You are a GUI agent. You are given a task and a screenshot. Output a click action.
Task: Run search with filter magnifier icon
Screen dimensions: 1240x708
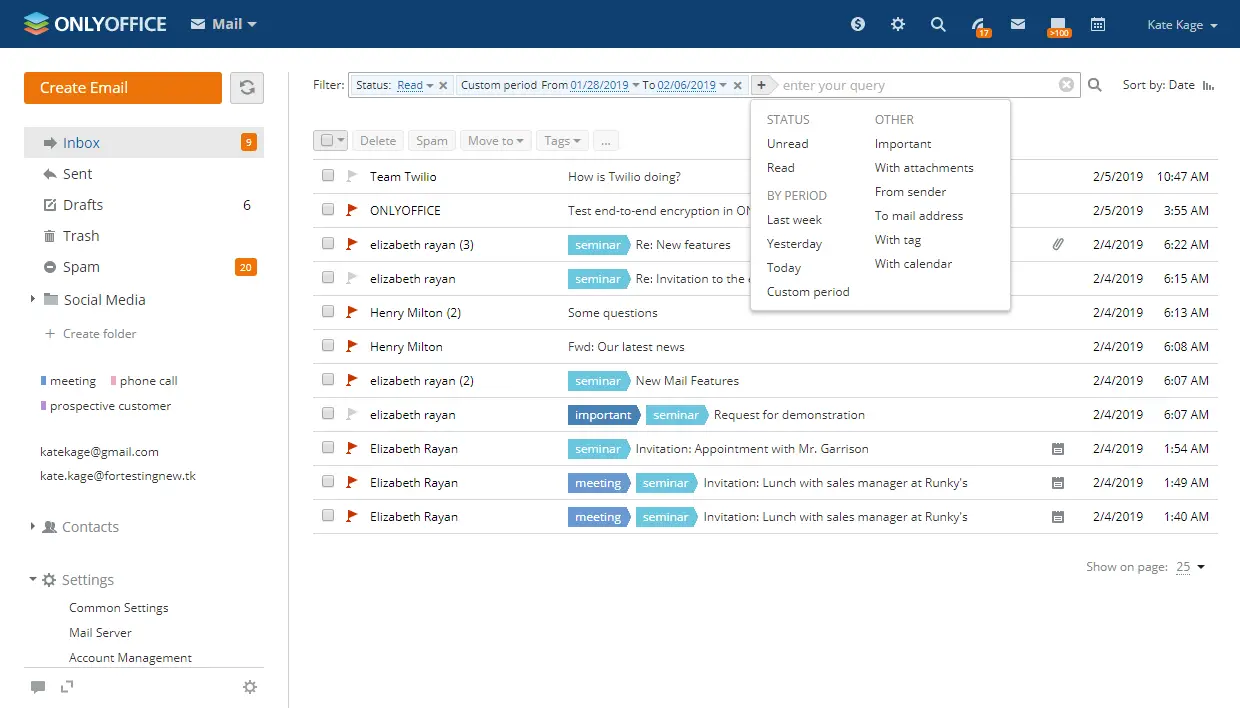click(1095, 85)
